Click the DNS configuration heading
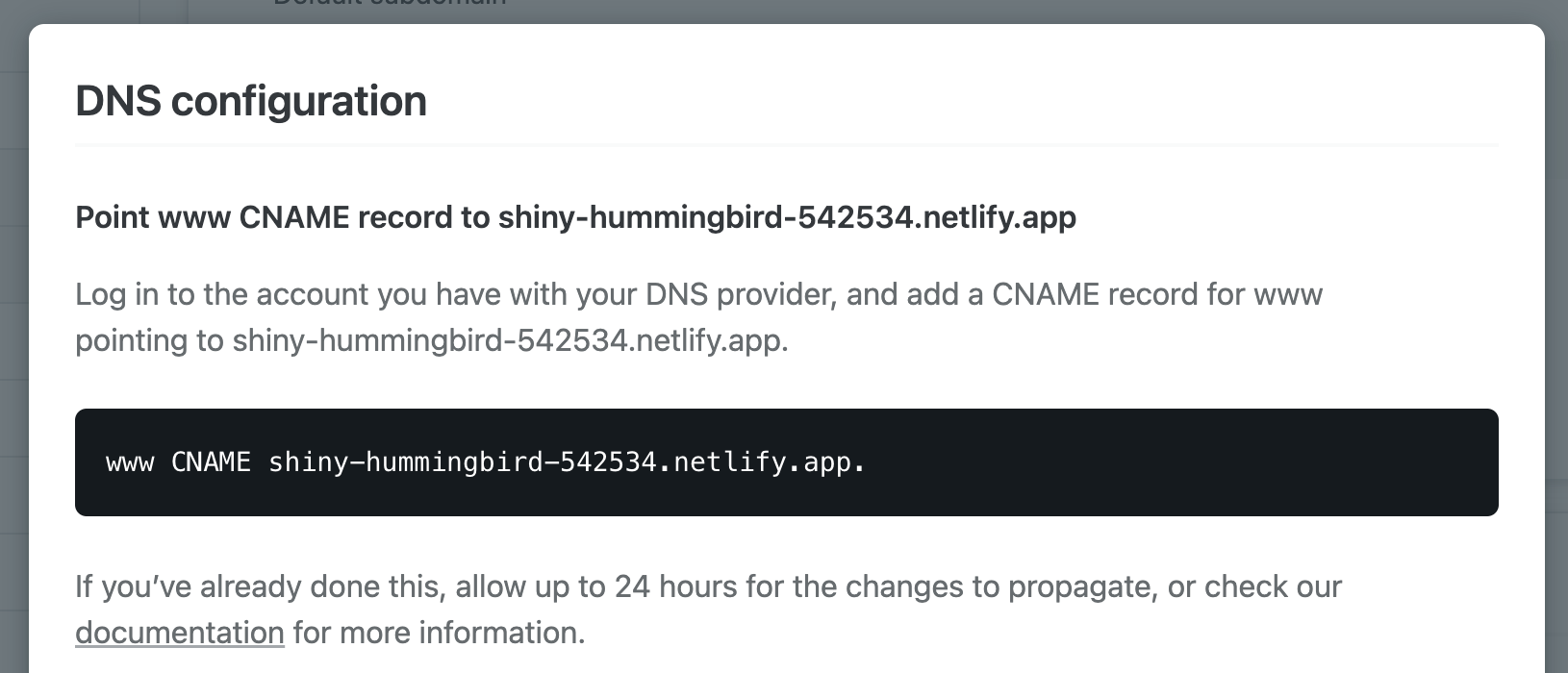This screenshot has height=673, width=1568. [x=251, y=100]
